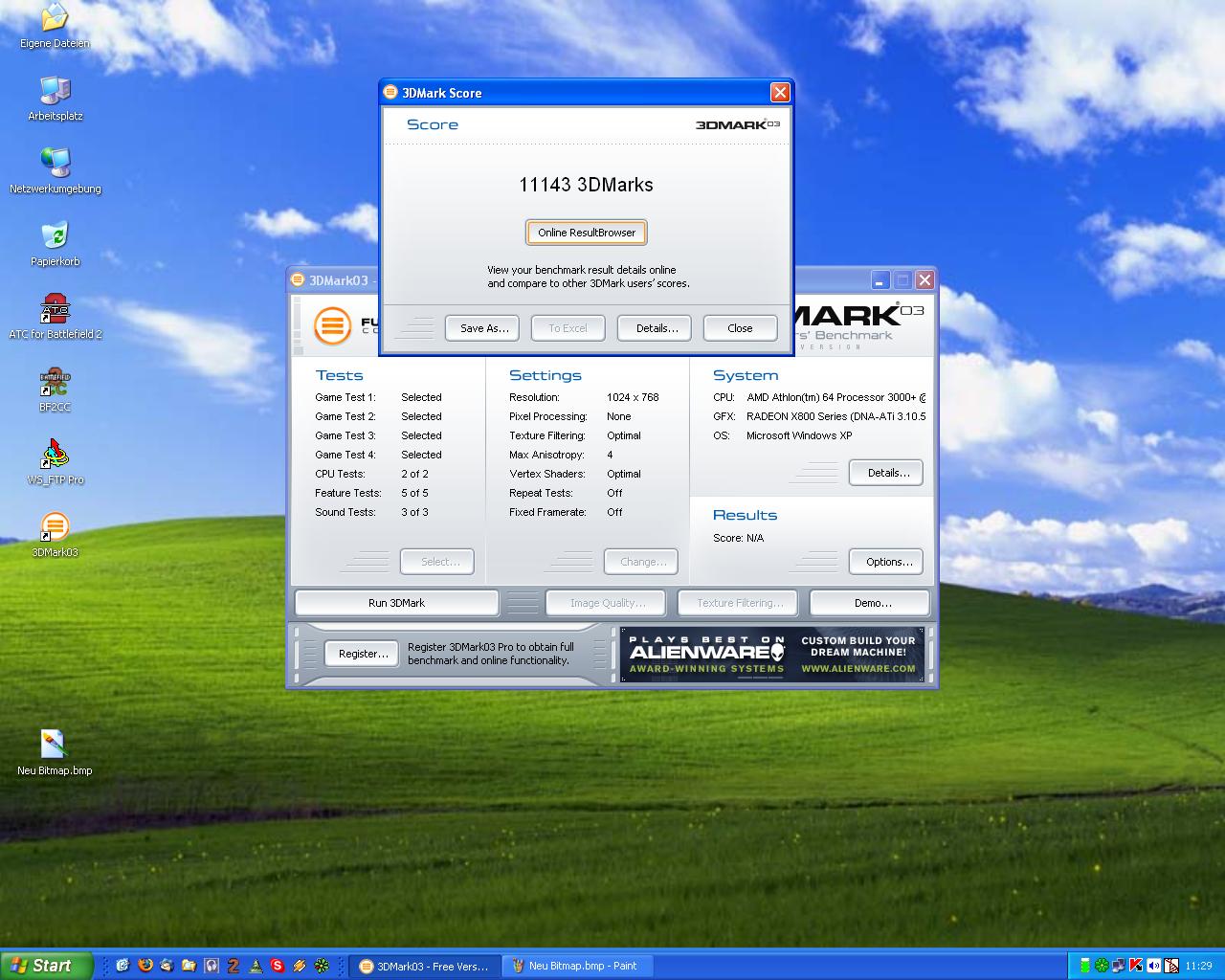The image size is (1225, 980).
Task: Open the headphones quick launch icon
Action: [212, 966]
